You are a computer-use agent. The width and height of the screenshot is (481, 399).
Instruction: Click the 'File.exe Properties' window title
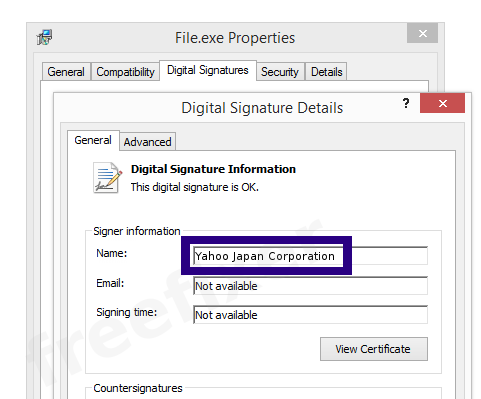pyautogui.click(x=235, y=38)
